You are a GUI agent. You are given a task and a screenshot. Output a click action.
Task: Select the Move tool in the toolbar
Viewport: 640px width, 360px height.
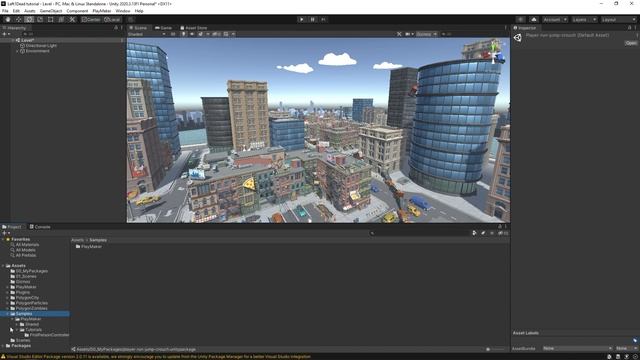[18, 19]
